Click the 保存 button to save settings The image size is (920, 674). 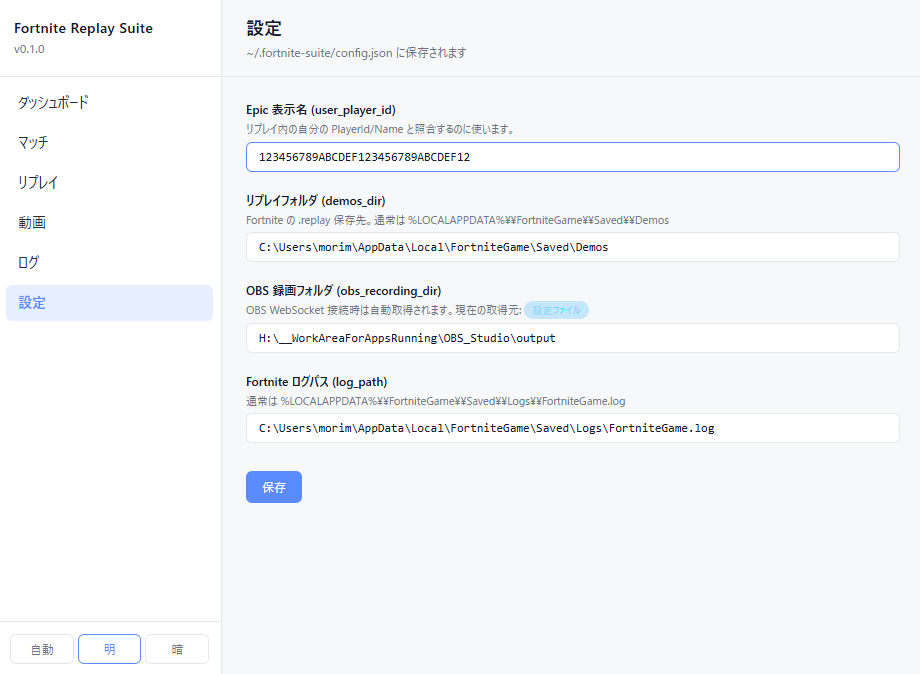[273, 487]
